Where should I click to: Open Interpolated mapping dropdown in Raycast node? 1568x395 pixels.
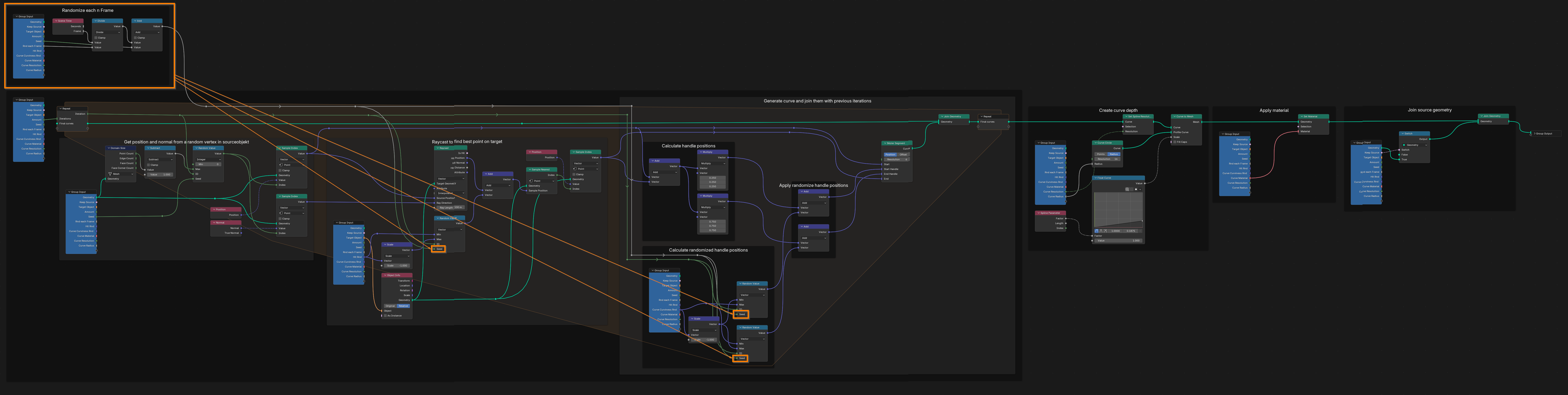(451, 193)
